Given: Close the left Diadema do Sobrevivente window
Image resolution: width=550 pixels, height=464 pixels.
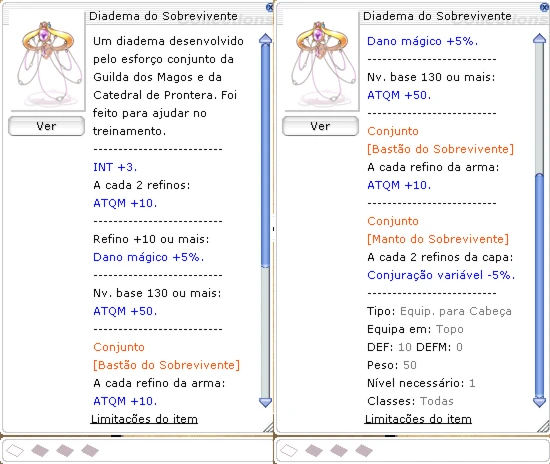Looking at the screenshot, I should (x=269, y=7).
